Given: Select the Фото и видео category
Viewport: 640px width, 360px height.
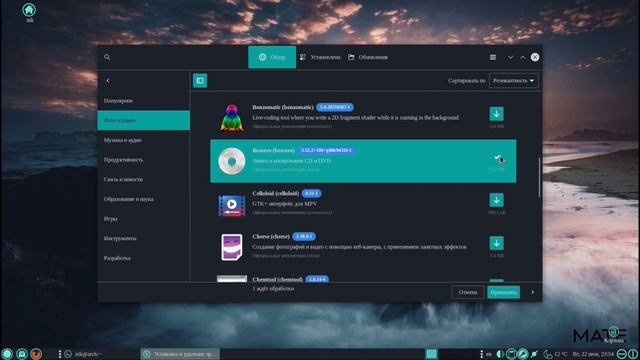Looking at the screenshot, I should 143,120.
